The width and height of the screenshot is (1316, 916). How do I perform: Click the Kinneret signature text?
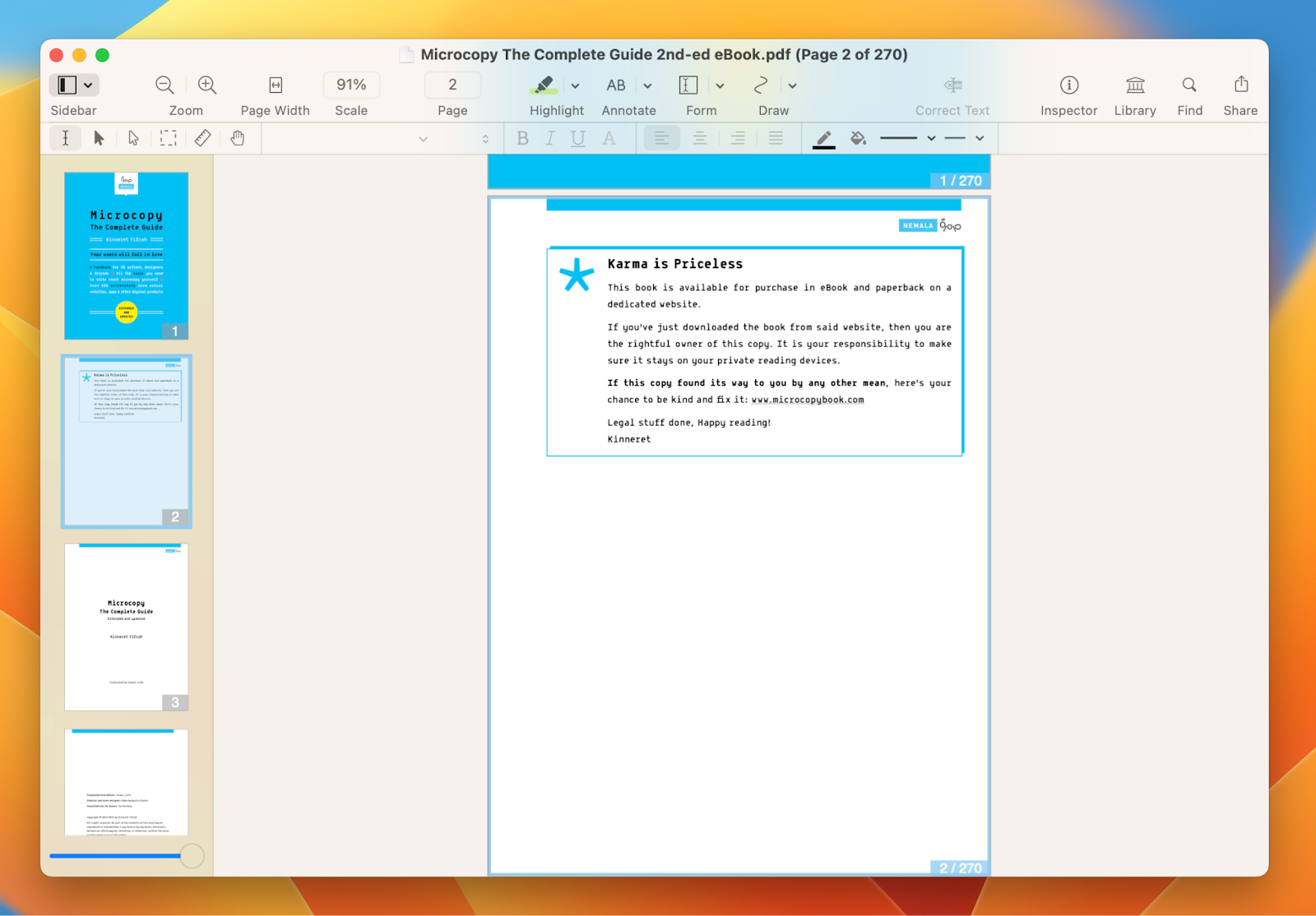point(629,439)
